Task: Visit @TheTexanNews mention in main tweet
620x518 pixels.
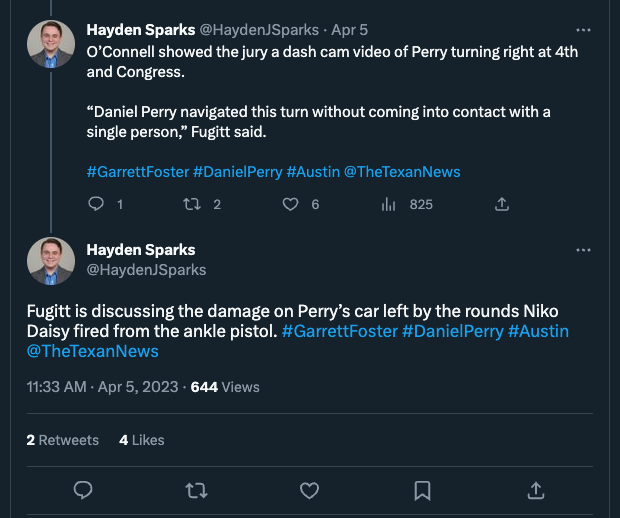Action: click(93, 352)
